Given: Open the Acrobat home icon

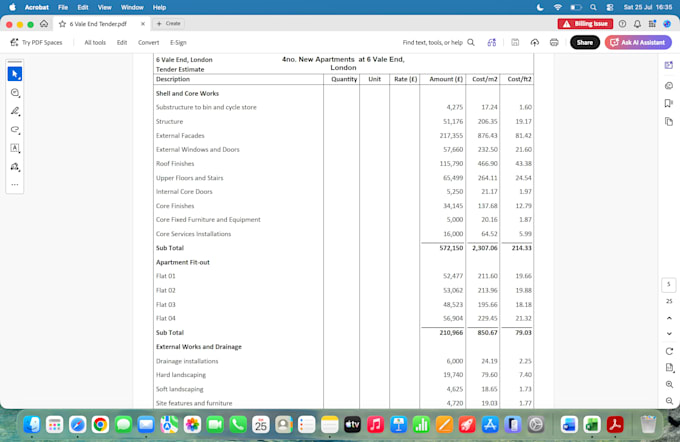Looking at the screenshot, I should click(44, 24).
